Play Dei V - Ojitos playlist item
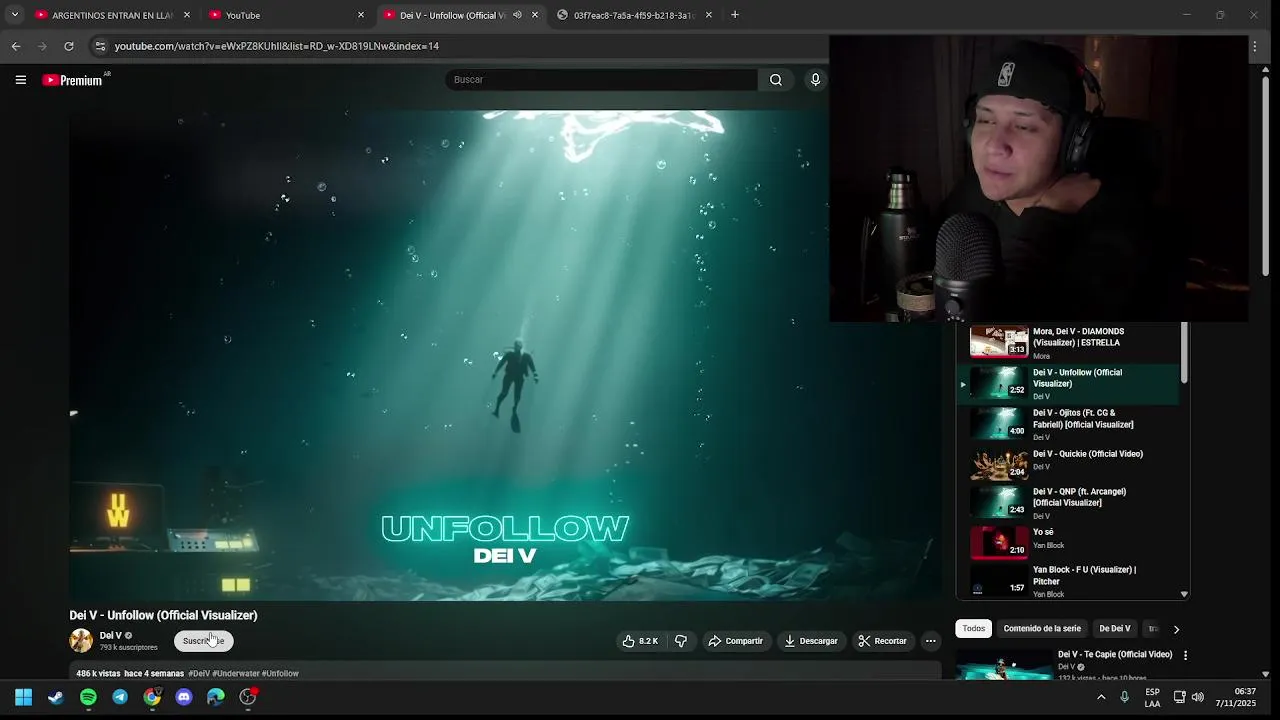This screenshot has width=1280, height=720. (1068, 424)
